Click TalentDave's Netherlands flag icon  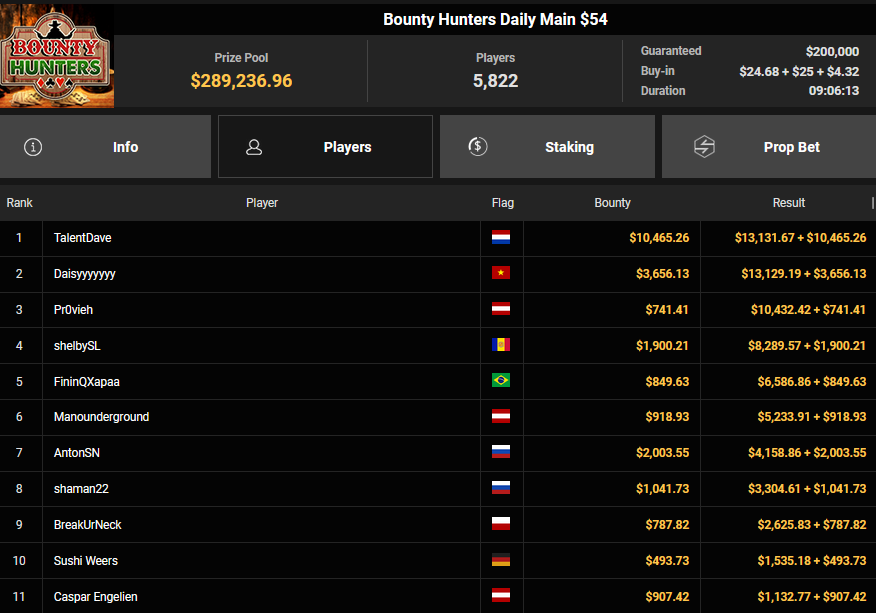[x=501, y=238]
